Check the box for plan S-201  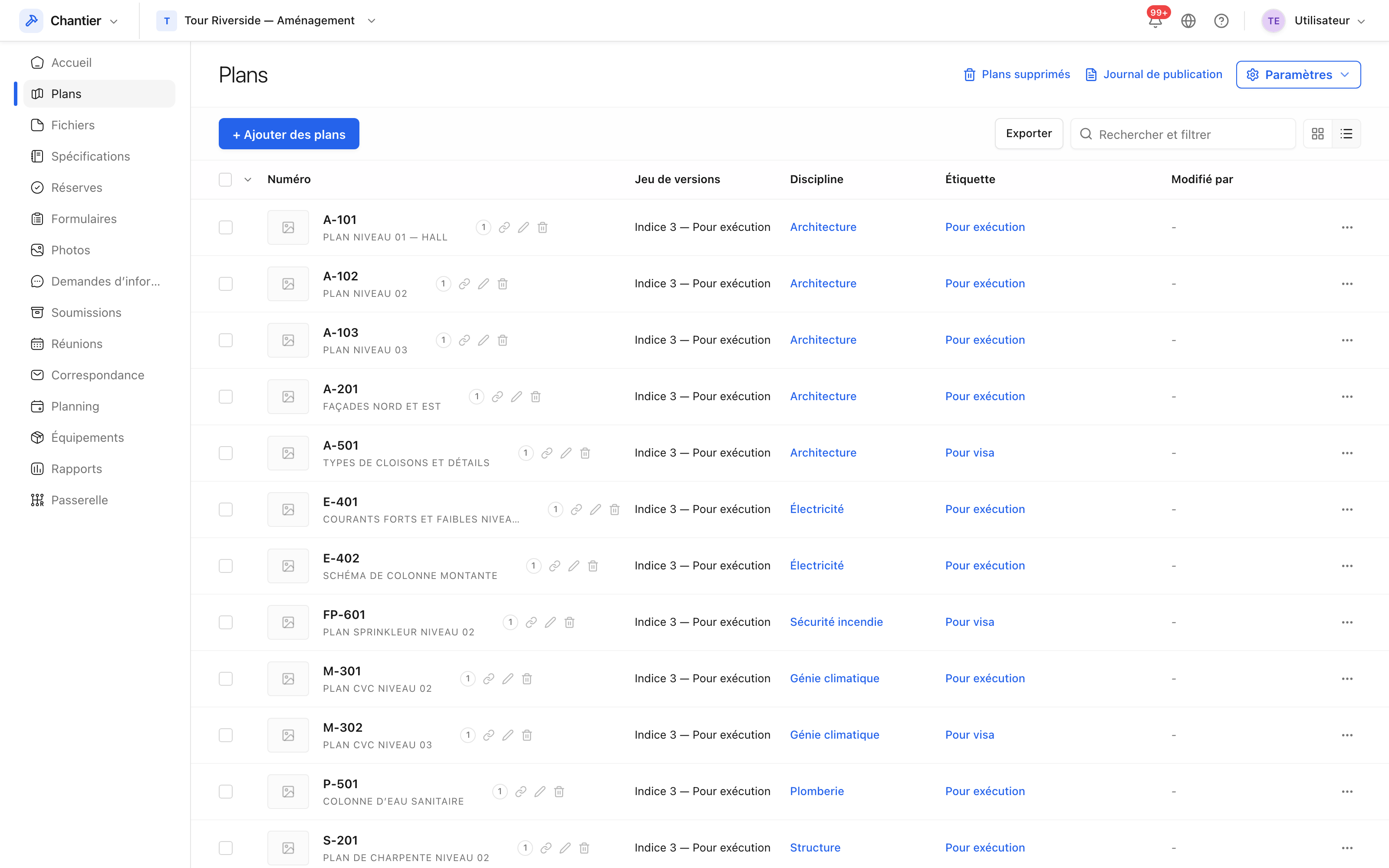(x=226, y=848)
